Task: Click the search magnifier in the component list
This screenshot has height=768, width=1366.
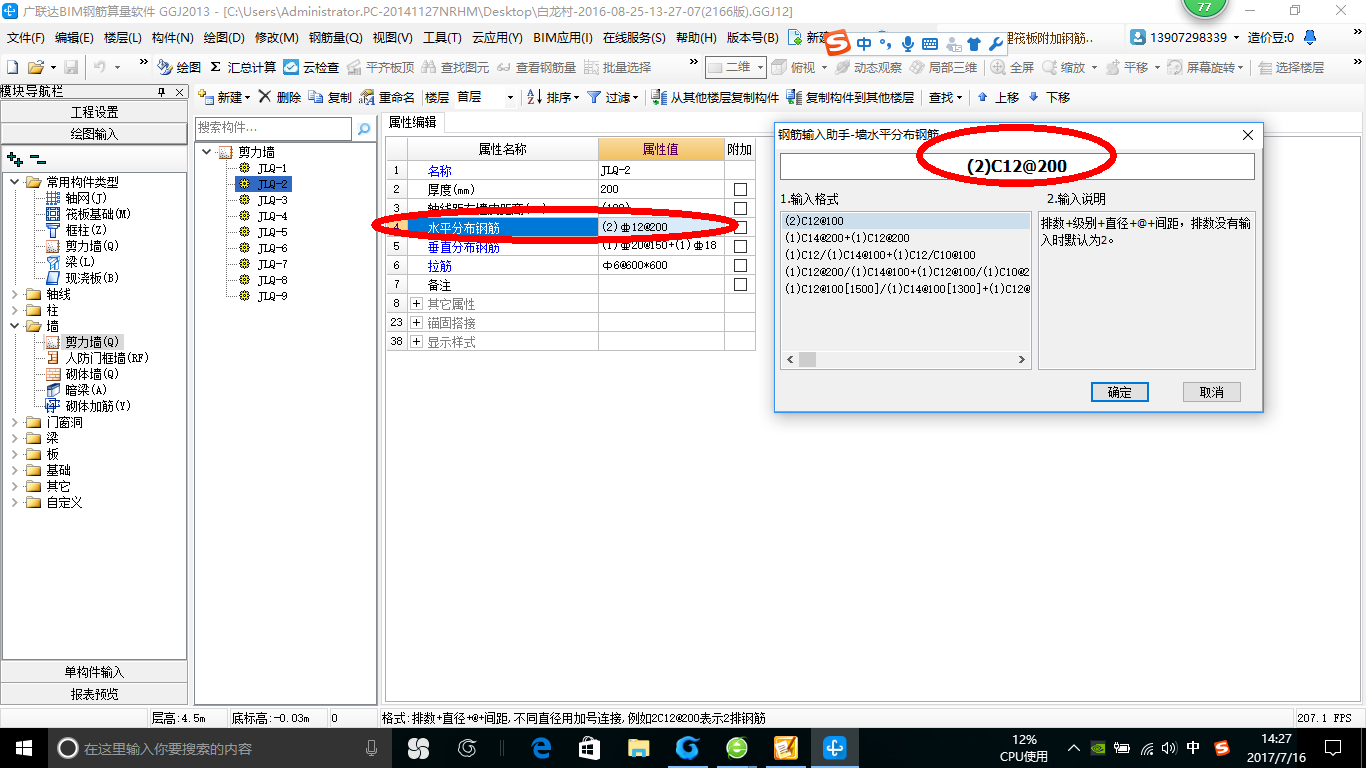Action: [x=365, y=128]
